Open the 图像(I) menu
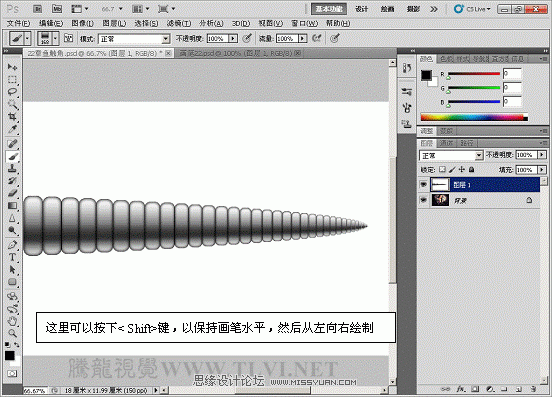The width and height of the screenshot is (552, 397). 82,23
